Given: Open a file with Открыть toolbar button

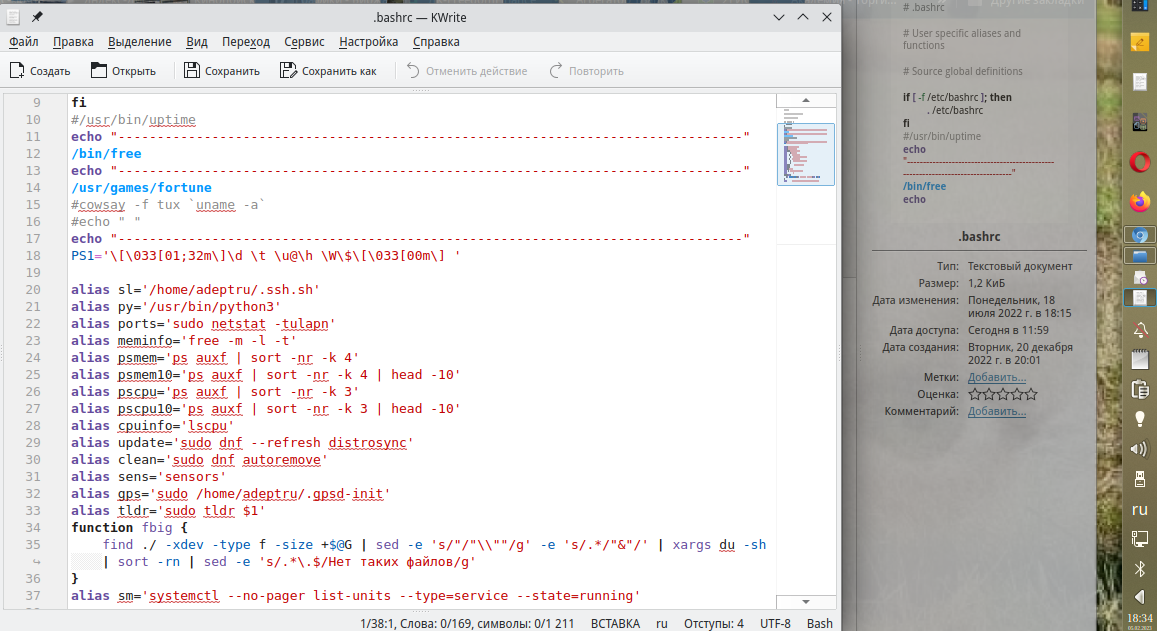Looking at the screenshot, I should 123,71.
